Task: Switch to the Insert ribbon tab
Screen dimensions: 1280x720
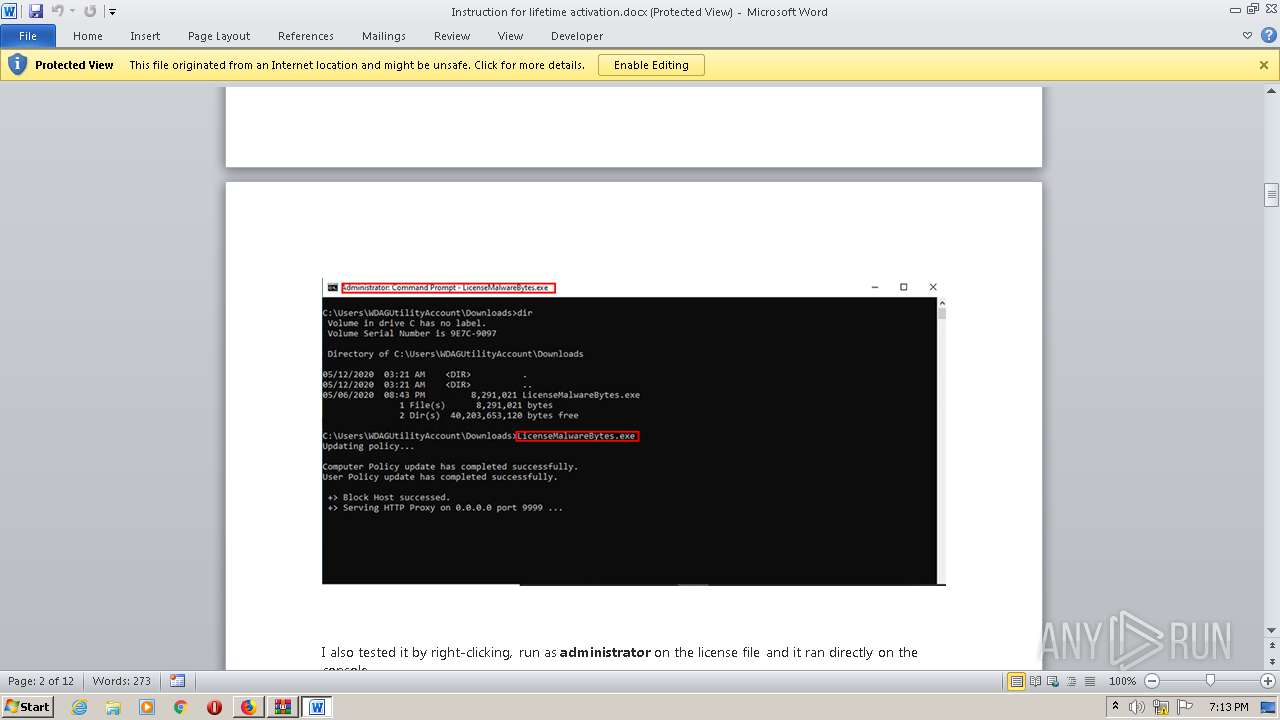Action: [x=145, y=36]
